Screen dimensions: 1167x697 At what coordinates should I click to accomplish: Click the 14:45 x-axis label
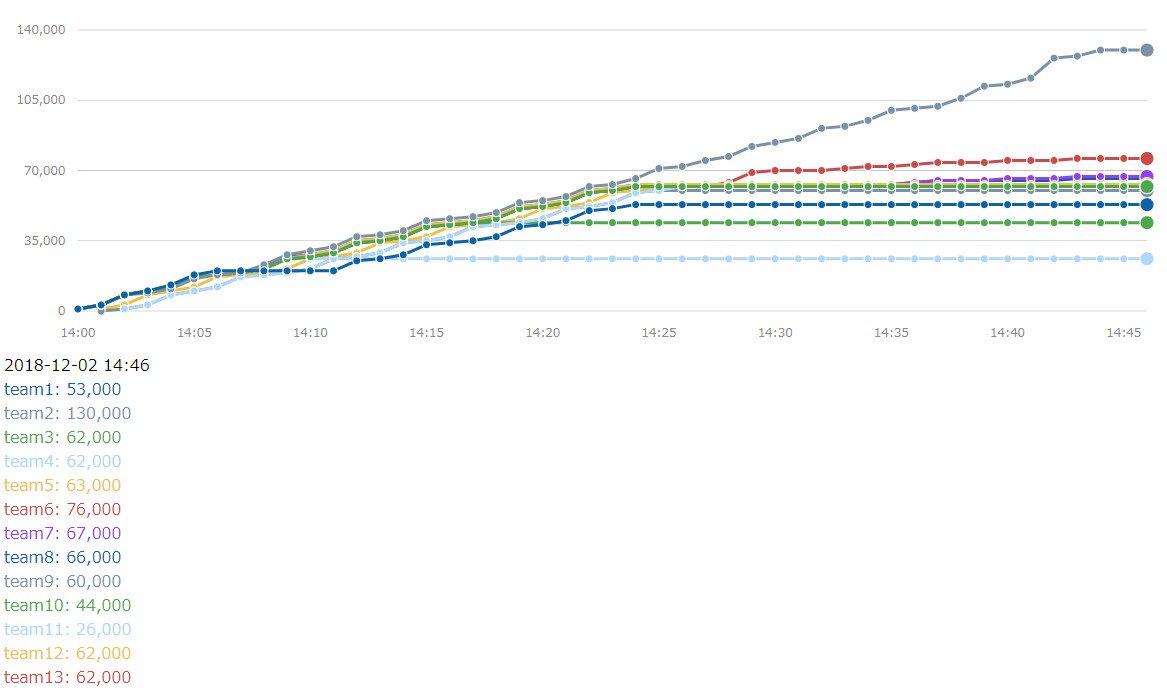[x=1123, y=333]
